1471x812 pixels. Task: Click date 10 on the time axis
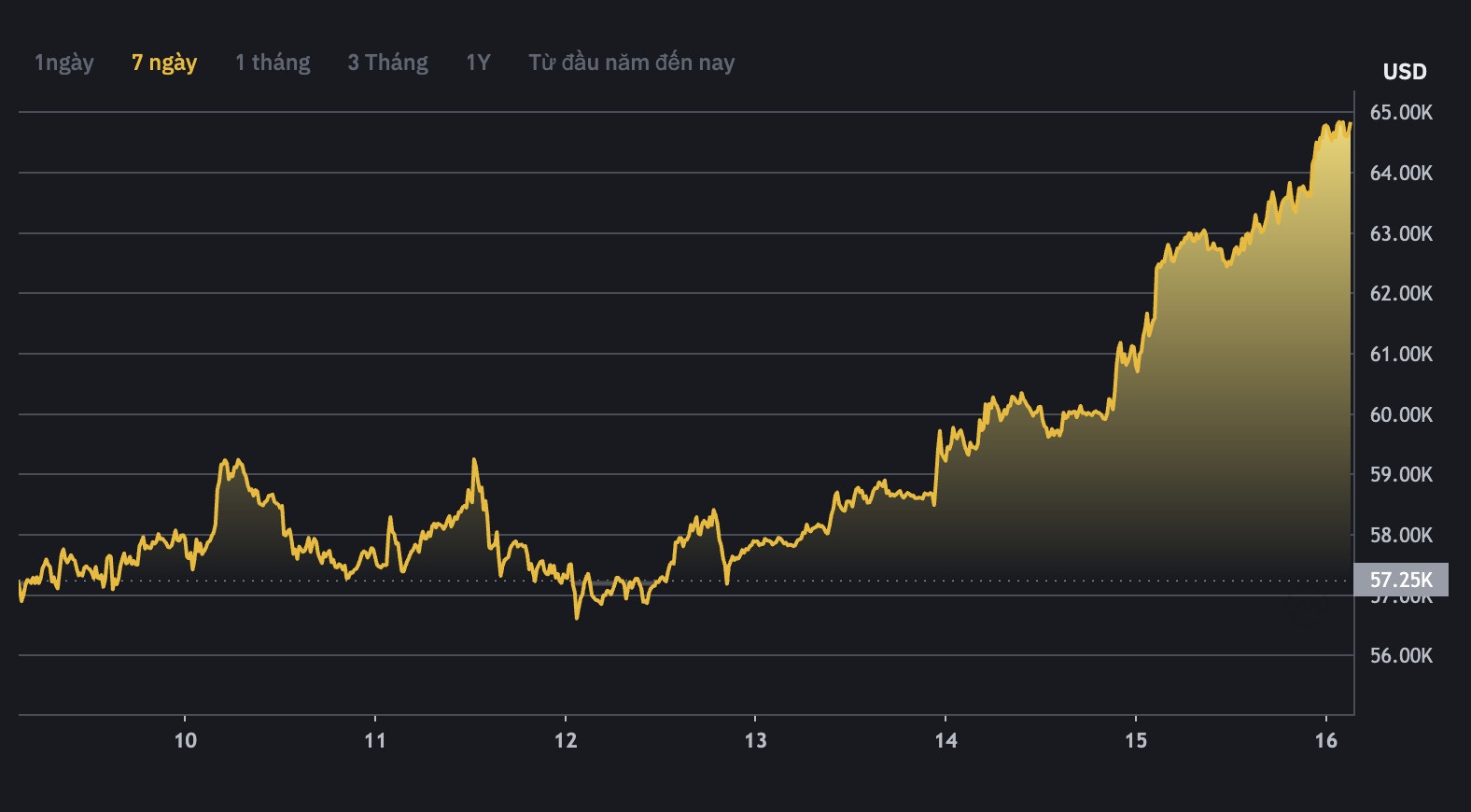[x=186, y=740]
